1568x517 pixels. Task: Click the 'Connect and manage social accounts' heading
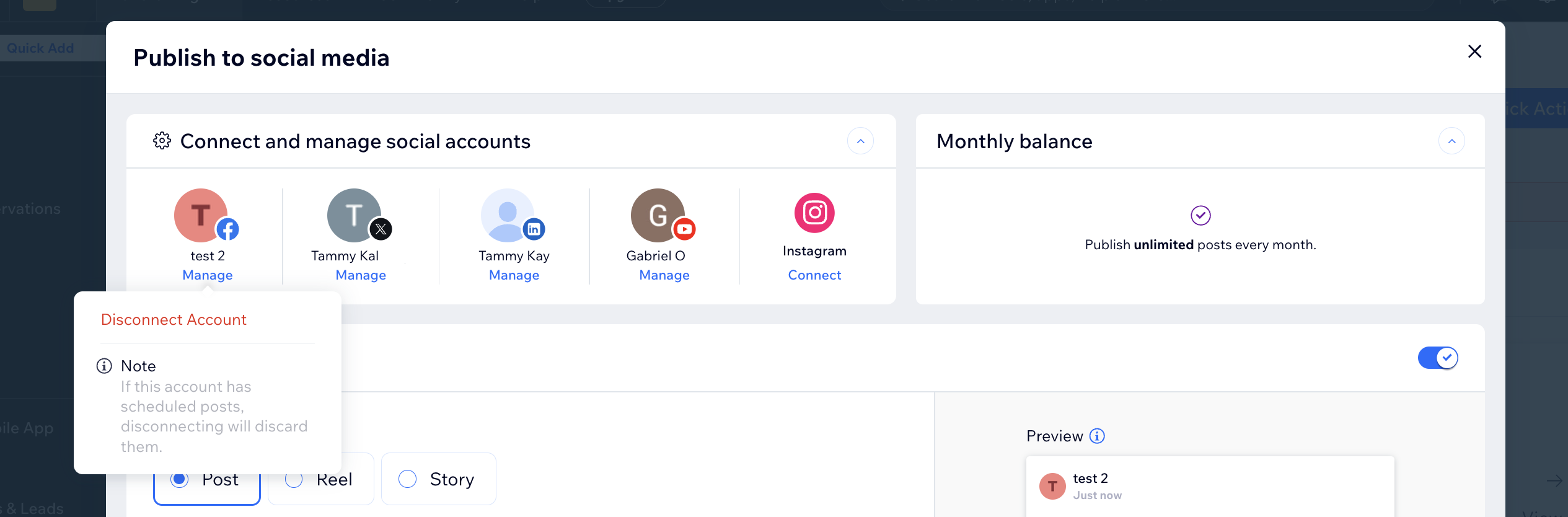point(355,141)
